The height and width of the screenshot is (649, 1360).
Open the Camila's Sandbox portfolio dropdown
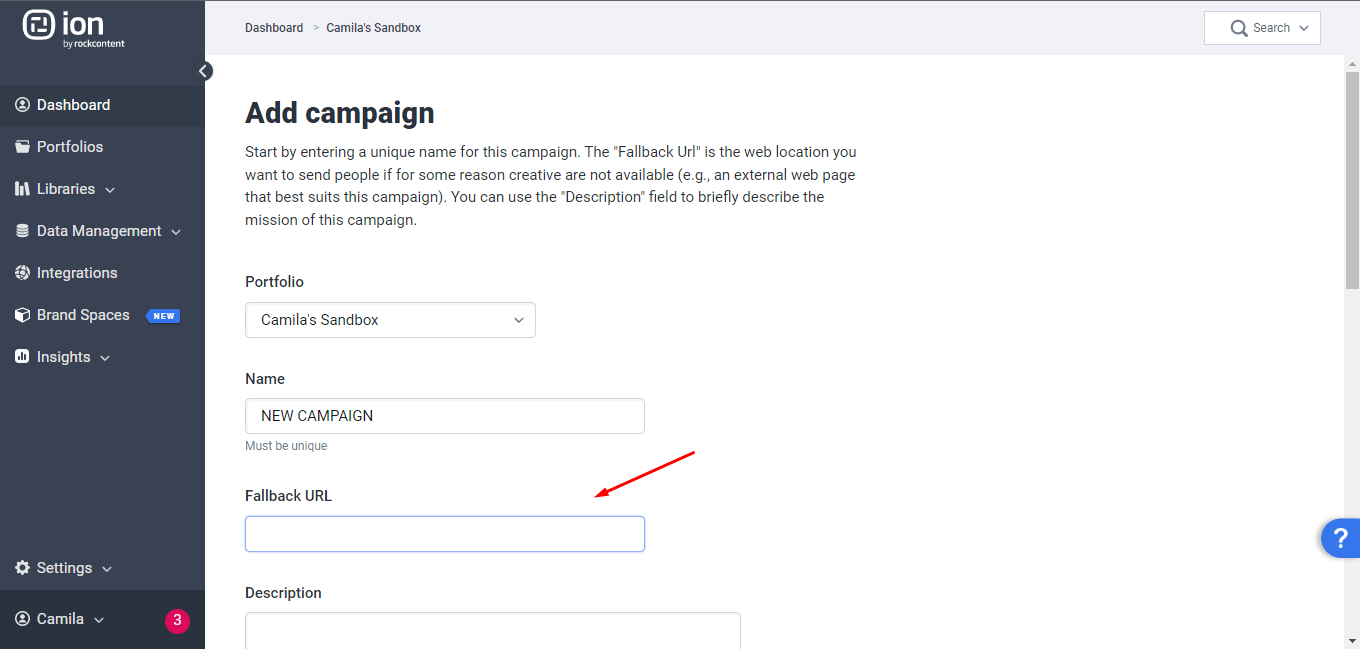[390, 320]
